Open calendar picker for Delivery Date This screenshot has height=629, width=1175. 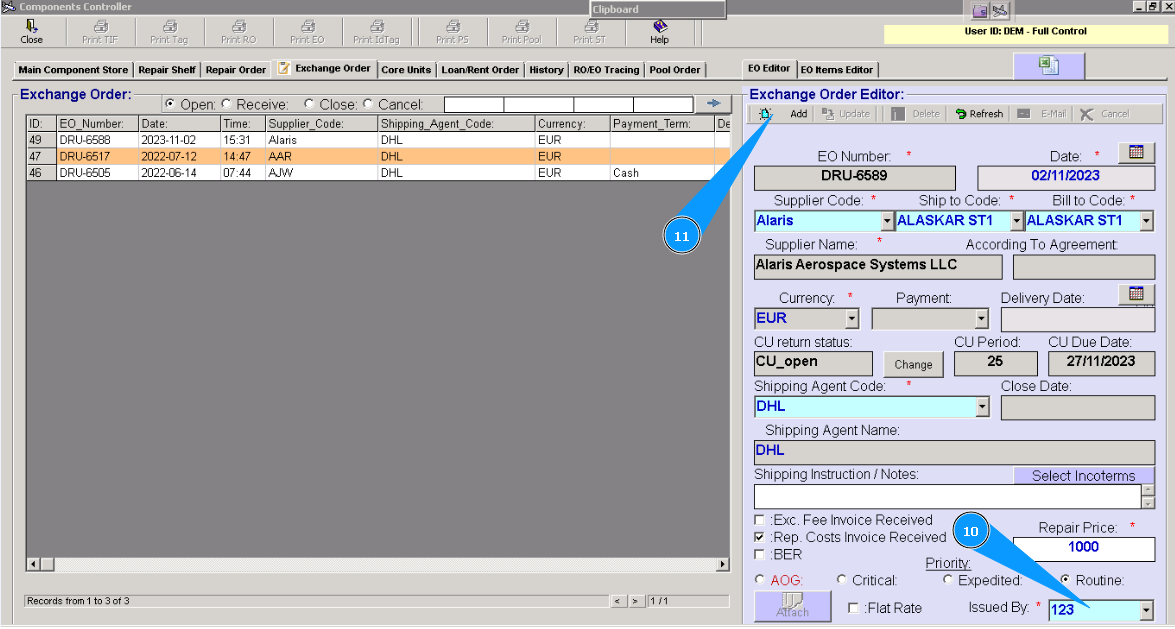1136,294
